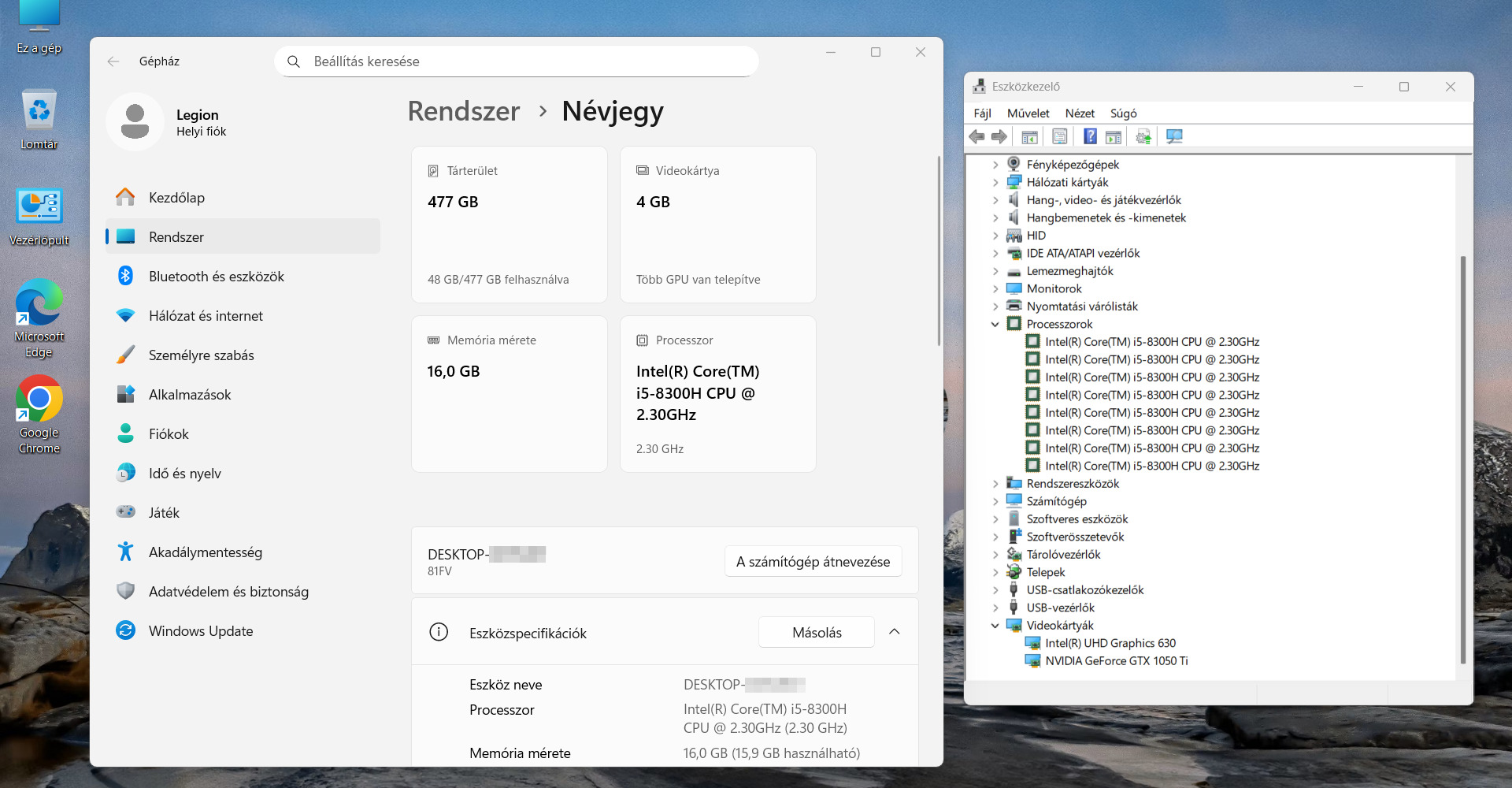Open the Tárterület 477 GB card

click(510, 225)
